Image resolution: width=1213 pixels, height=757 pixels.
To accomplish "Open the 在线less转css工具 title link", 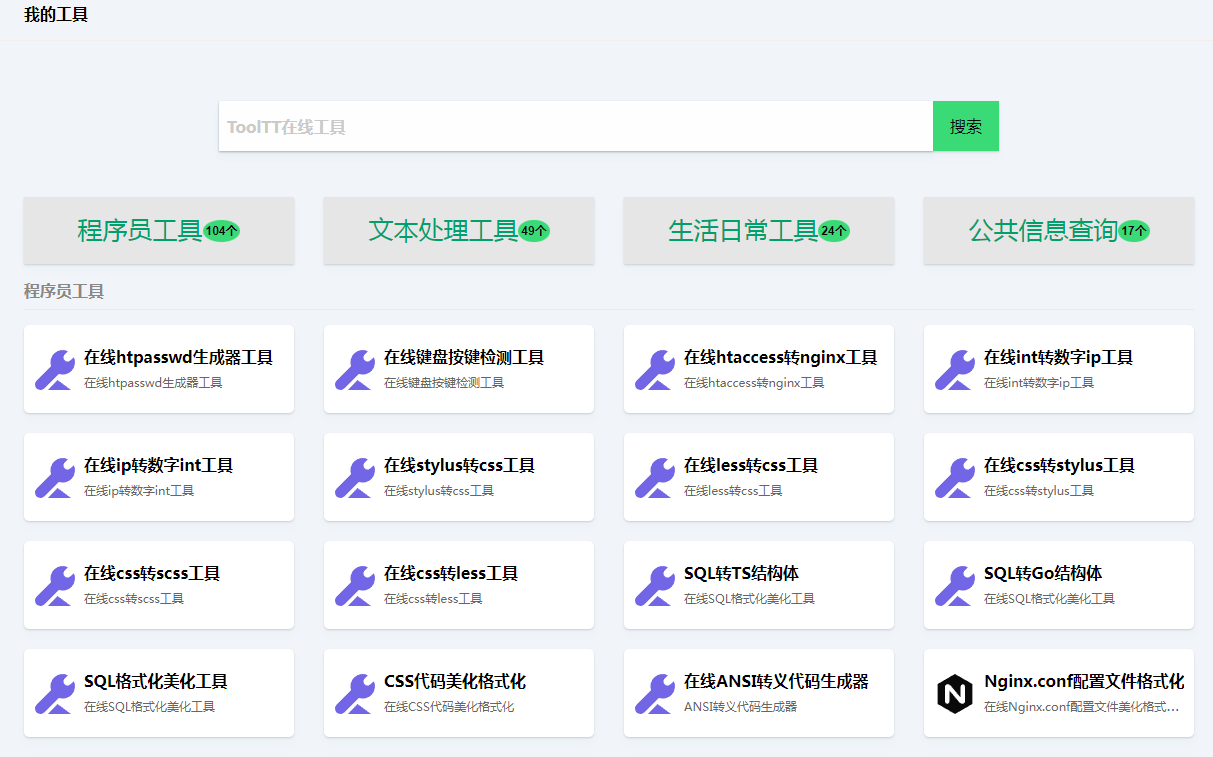I will click(750, 465).
